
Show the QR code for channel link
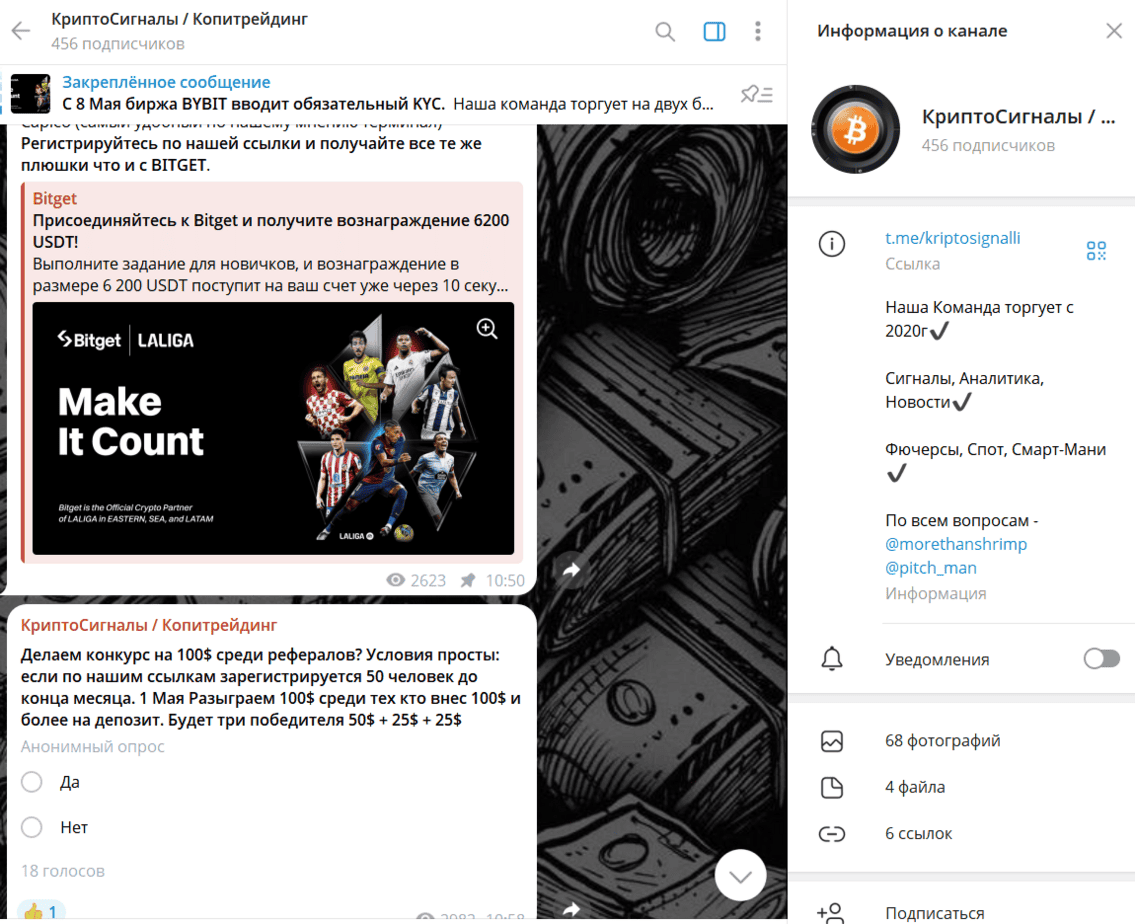(1096, 251)
